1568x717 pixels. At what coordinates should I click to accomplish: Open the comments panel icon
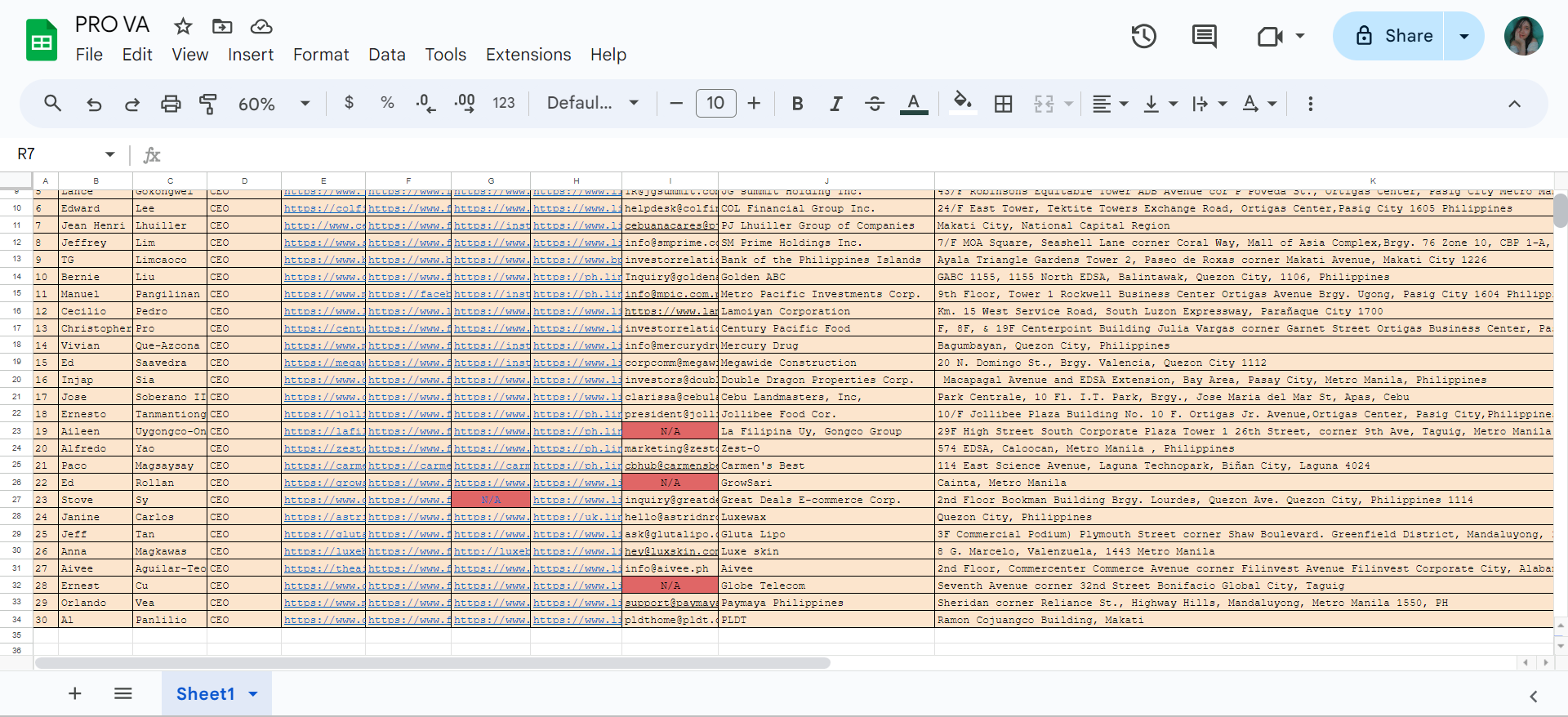1204,36
